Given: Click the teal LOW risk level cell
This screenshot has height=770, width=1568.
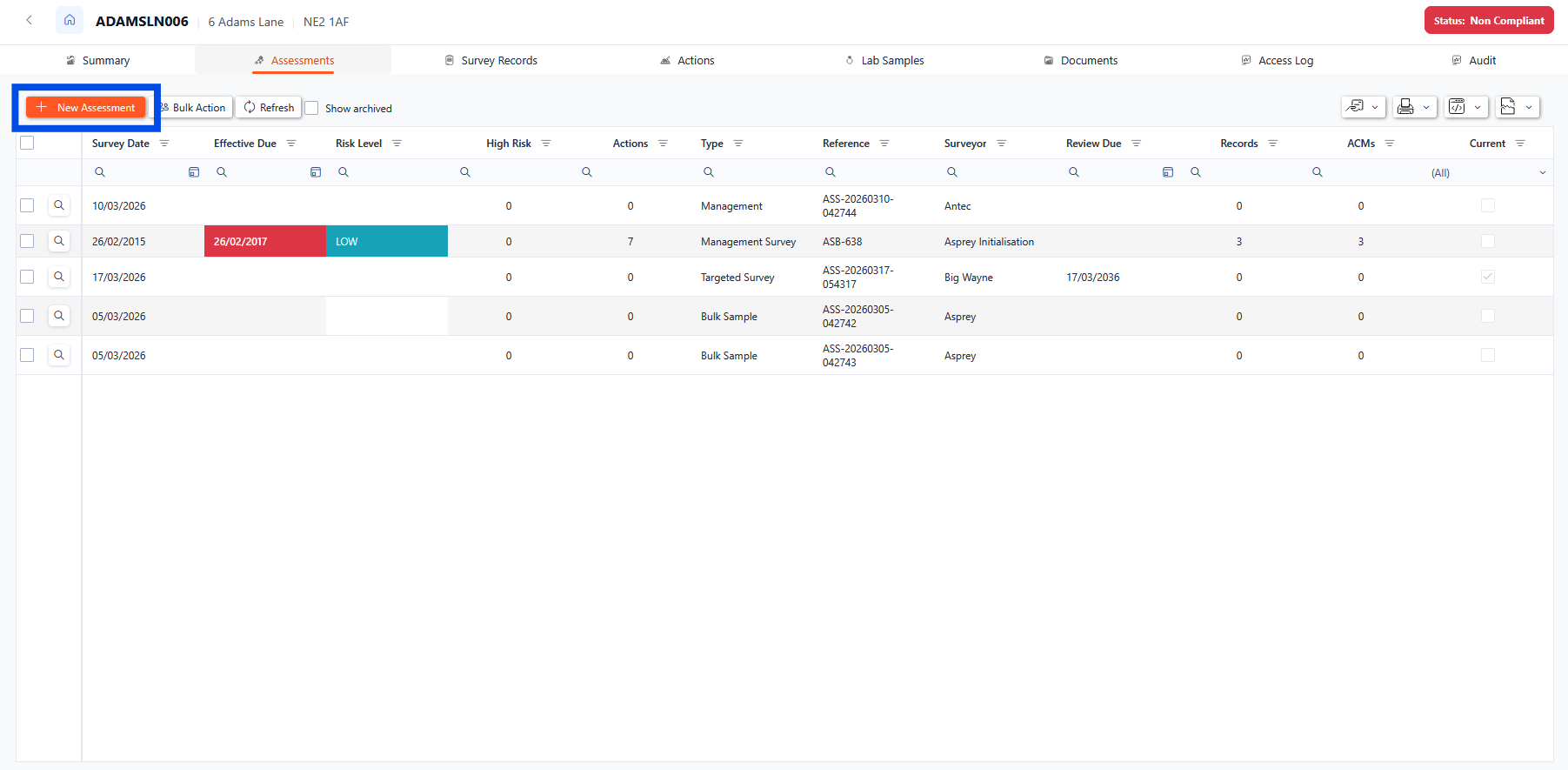Looking at the screenshot, I should (386, 241).
